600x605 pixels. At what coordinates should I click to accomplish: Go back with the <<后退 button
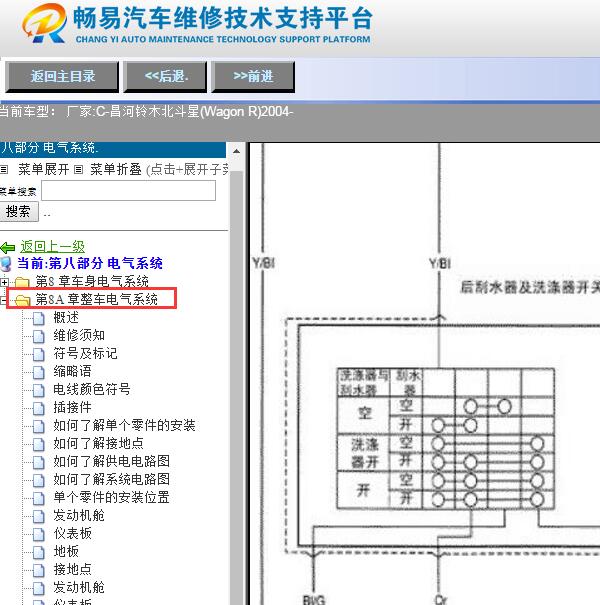pos(165,76)
